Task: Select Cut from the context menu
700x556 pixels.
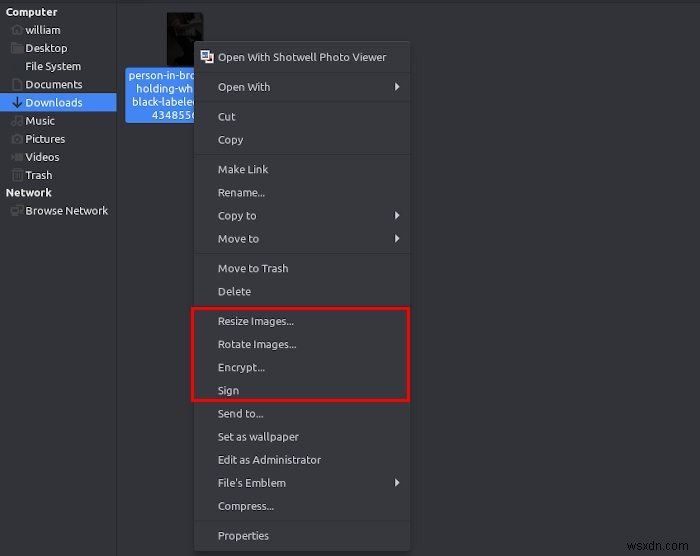Action: [302, 117]
